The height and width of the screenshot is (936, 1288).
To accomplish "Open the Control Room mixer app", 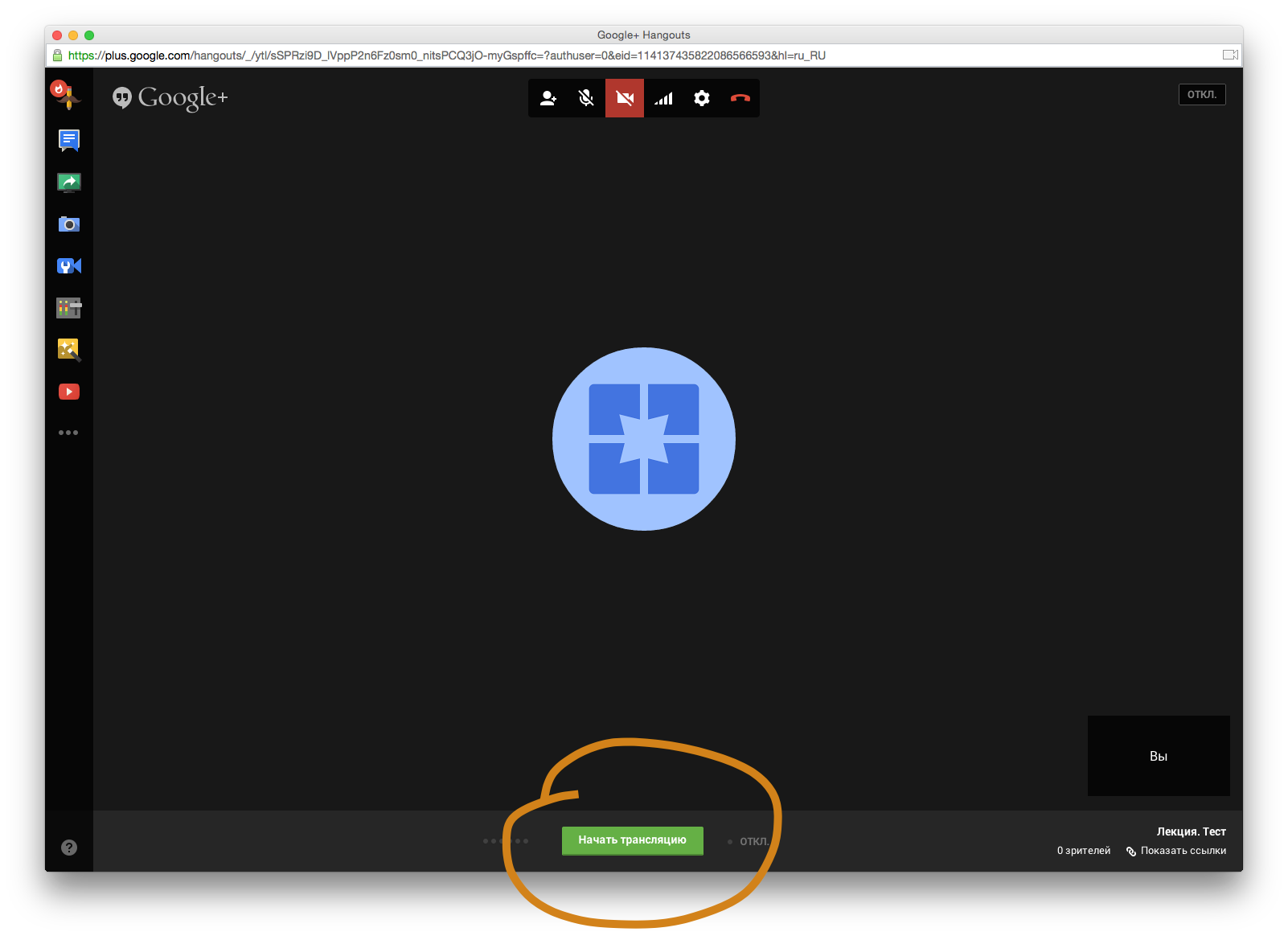I will 69,308.
